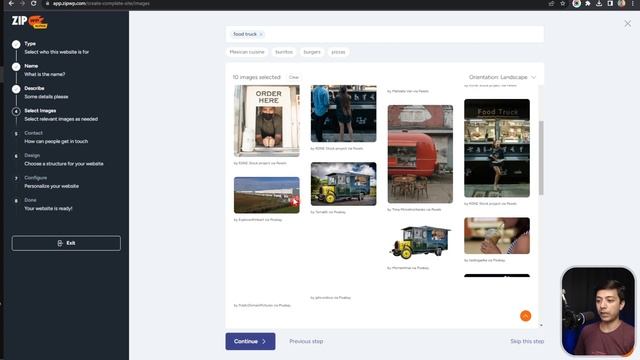Reload the page with refresh icon

[33, 3]
